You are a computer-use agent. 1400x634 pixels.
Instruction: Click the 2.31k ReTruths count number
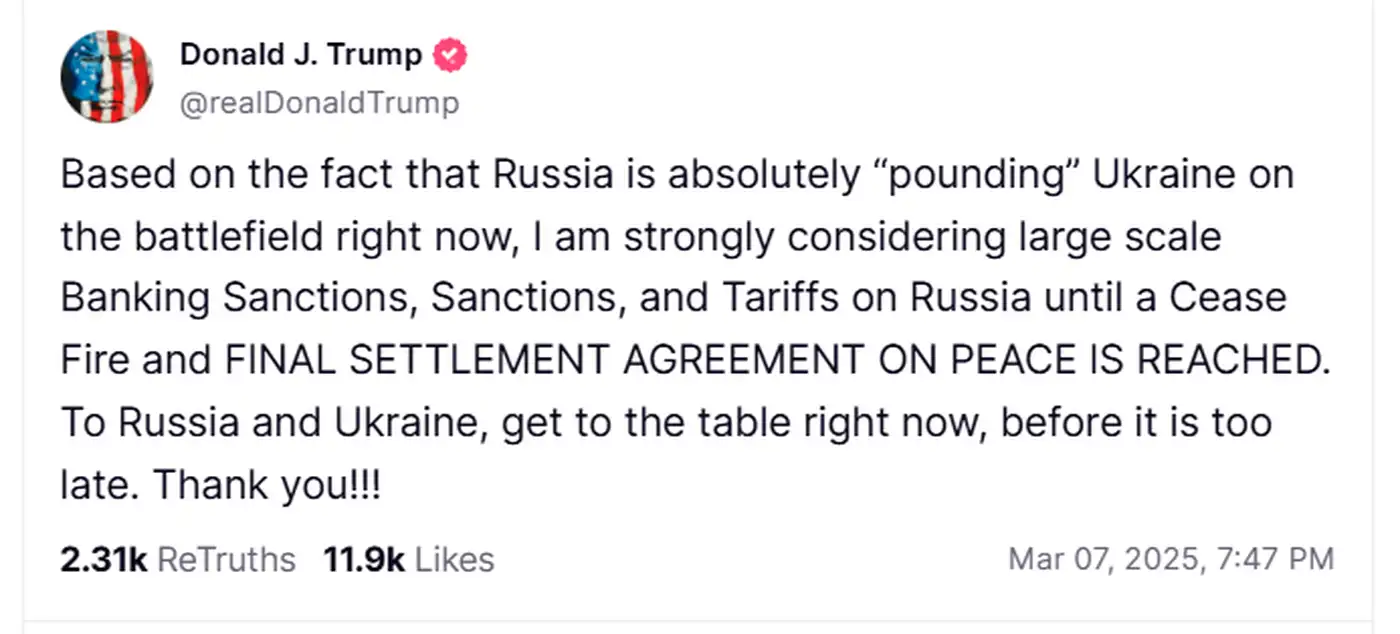click(x=103, y=559)
